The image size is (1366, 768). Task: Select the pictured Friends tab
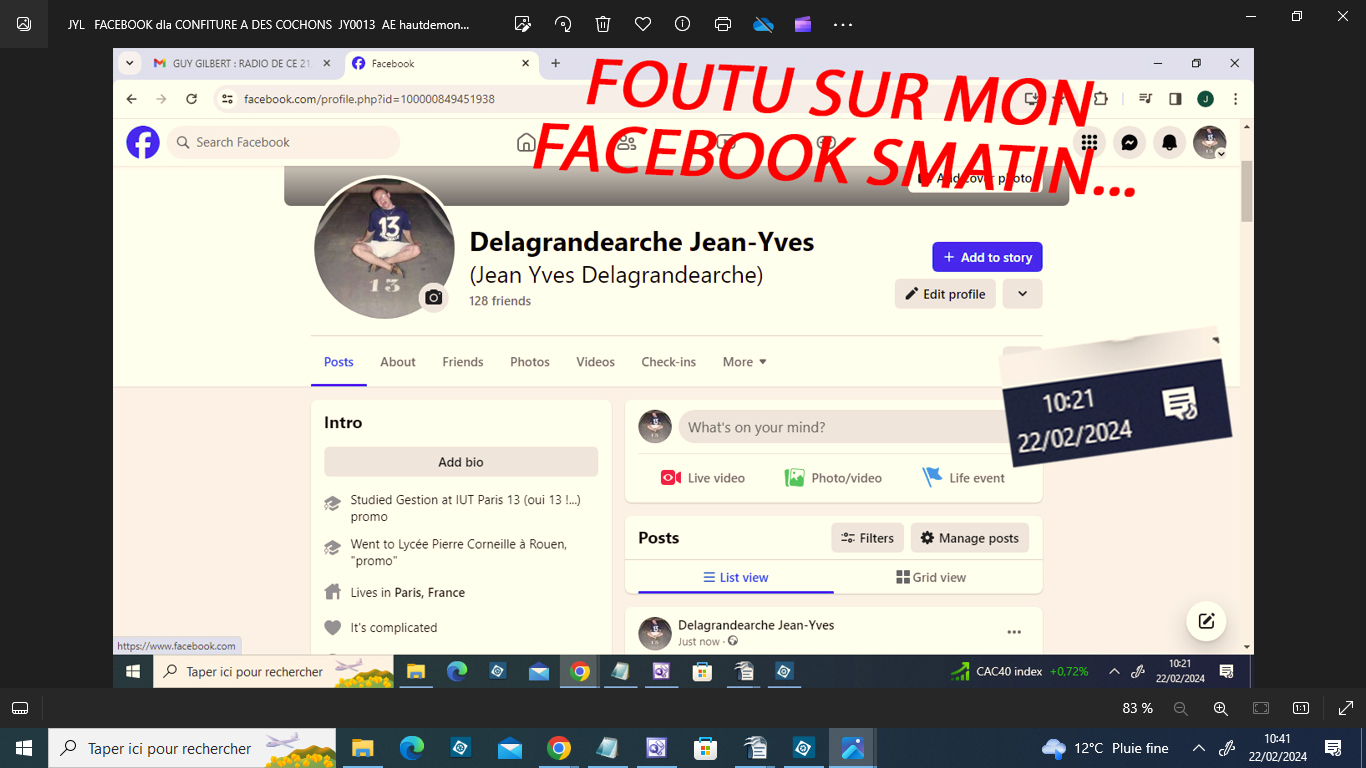click(463, 362)
